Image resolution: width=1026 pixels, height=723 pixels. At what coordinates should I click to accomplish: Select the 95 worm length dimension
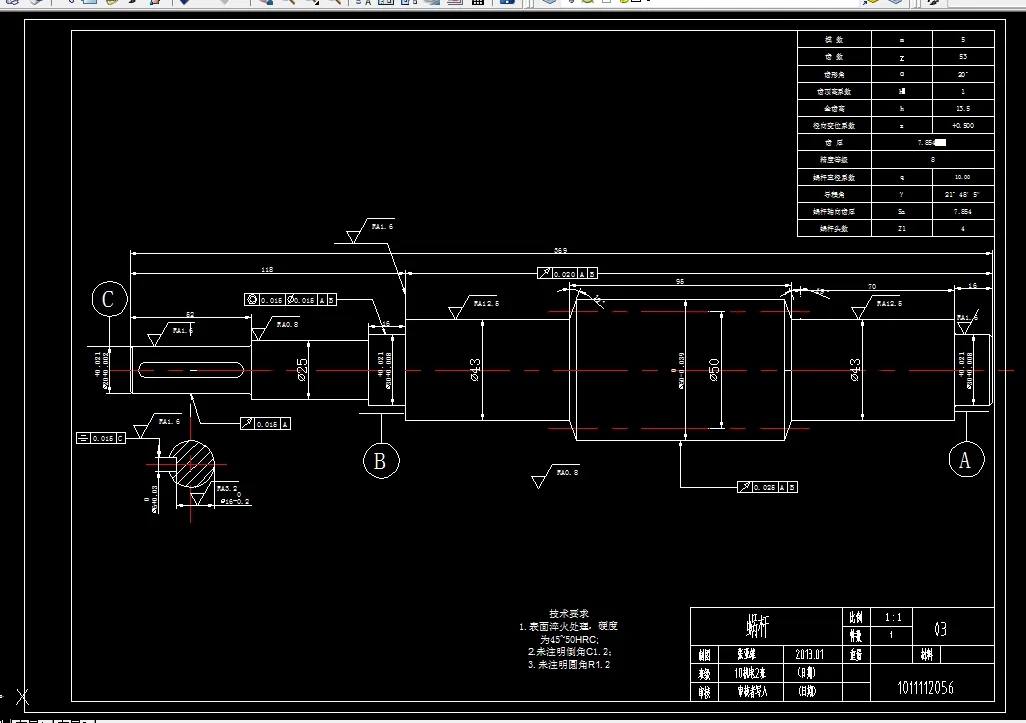click(x=680, y=281)
